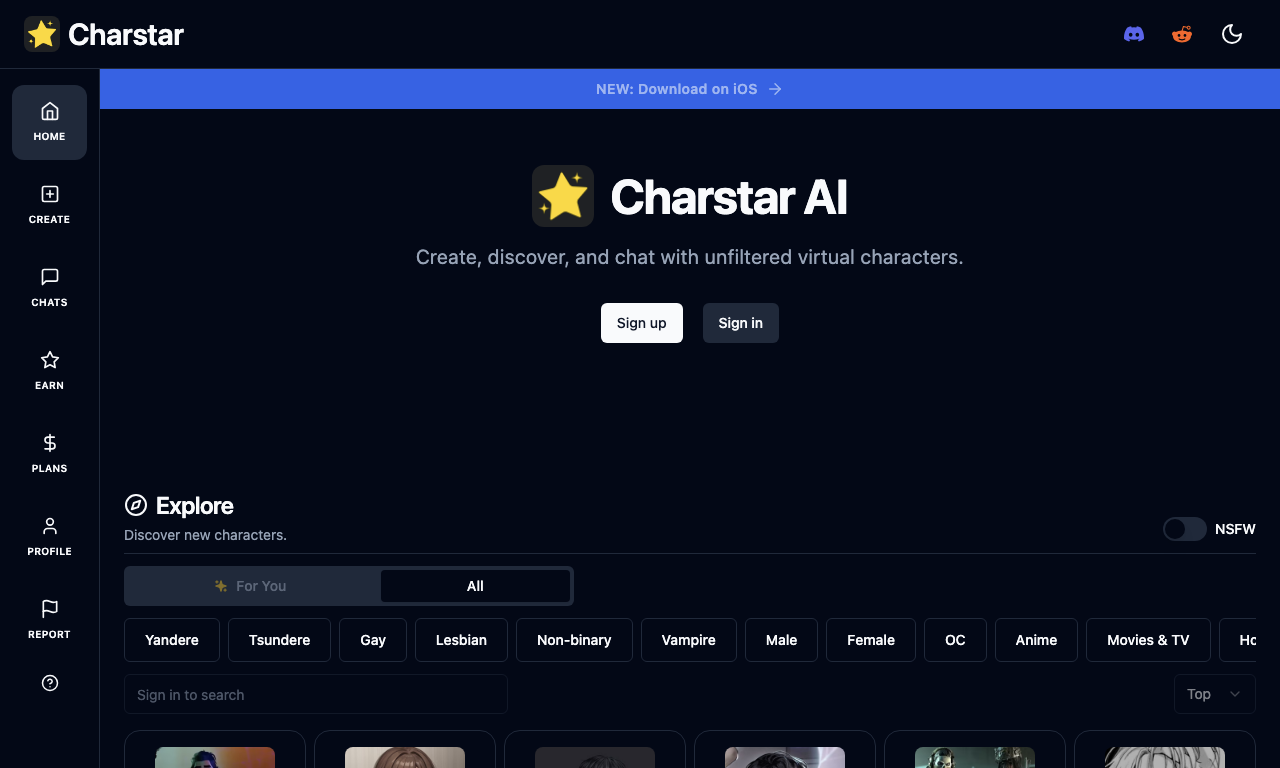Open the Earn star in the sidebar

coord(49,371)
